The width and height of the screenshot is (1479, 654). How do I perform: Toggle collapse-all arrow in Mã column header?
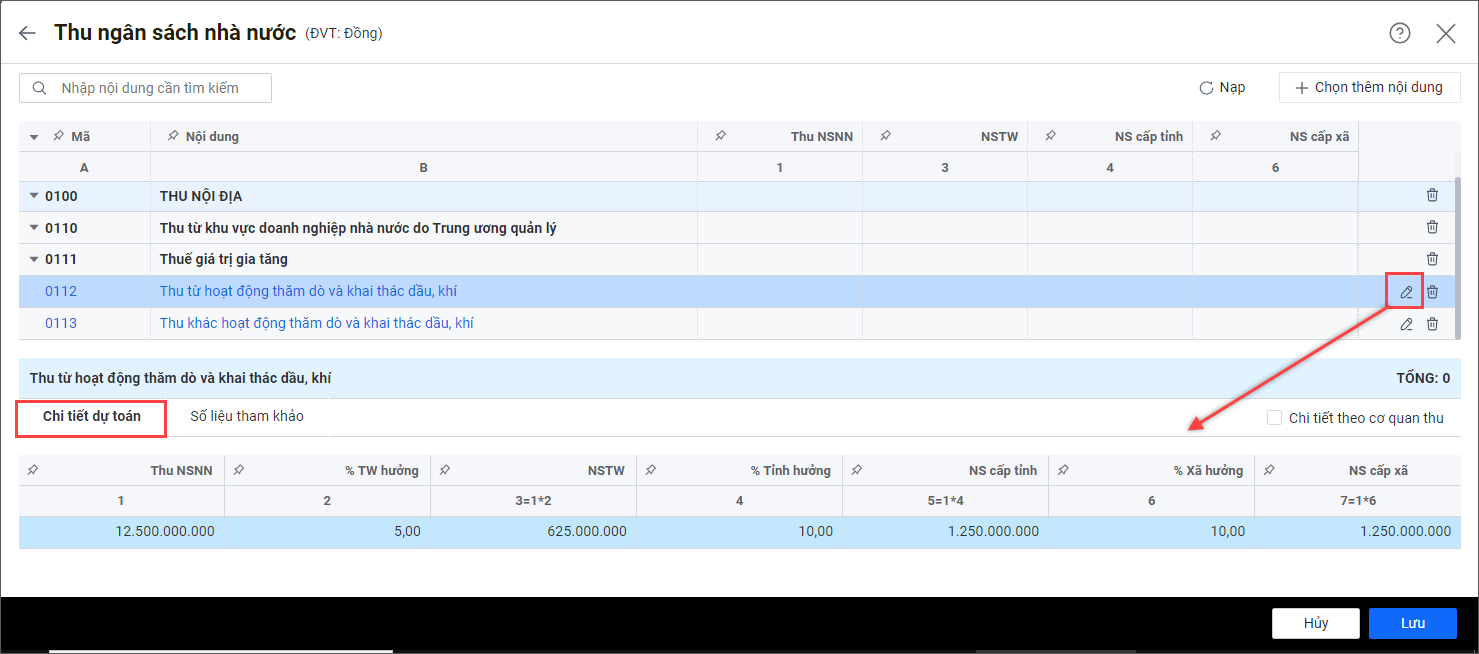point(34,137)
